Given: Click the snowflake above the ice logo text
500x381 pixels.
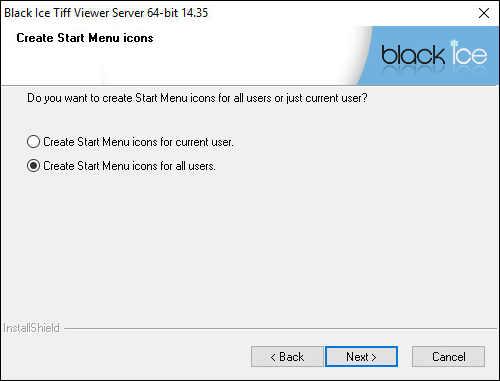Looking at the screenshot, I should point(454,43).
